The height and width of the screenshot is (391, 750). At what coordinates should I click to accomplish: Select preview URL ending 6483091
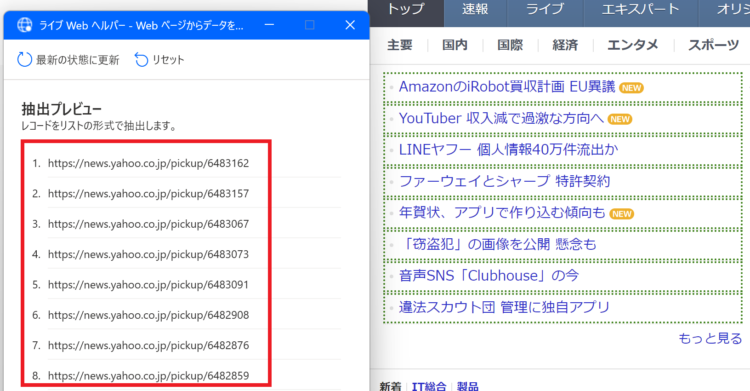click(148, 285)
